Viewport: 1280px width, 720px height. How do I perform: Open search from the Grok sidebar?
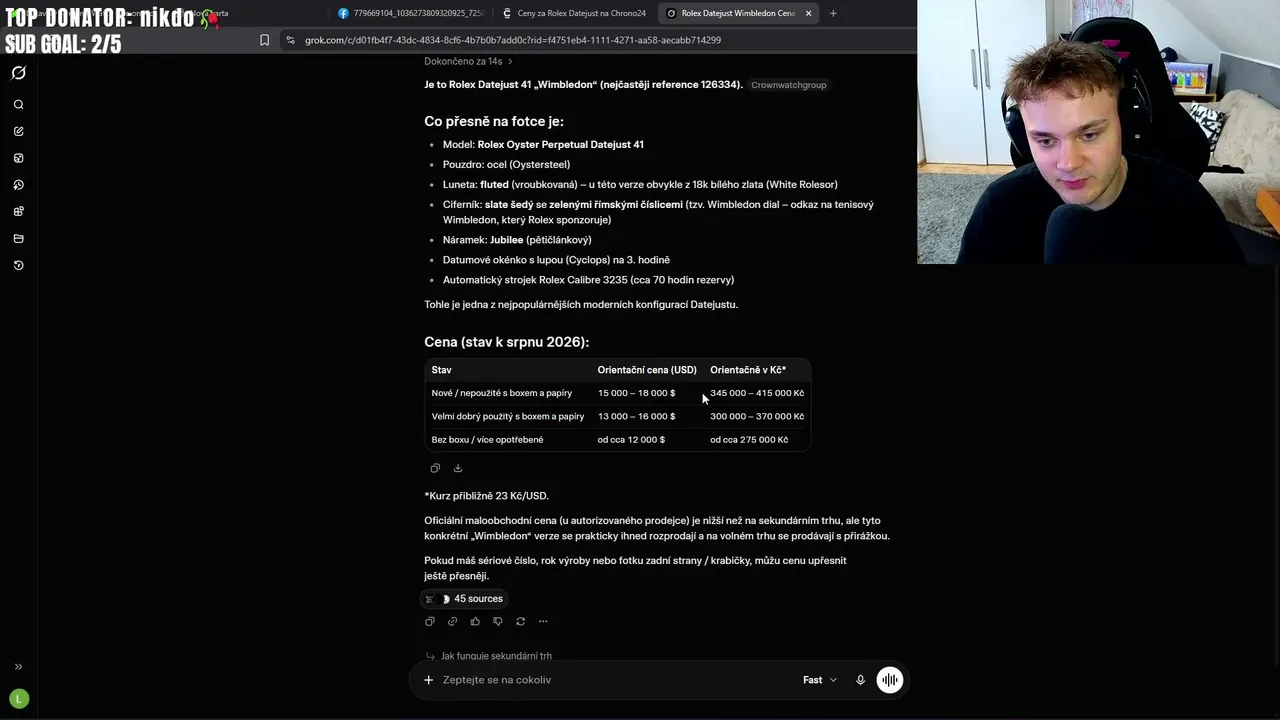pyautogui.click(x=18, y=104)
